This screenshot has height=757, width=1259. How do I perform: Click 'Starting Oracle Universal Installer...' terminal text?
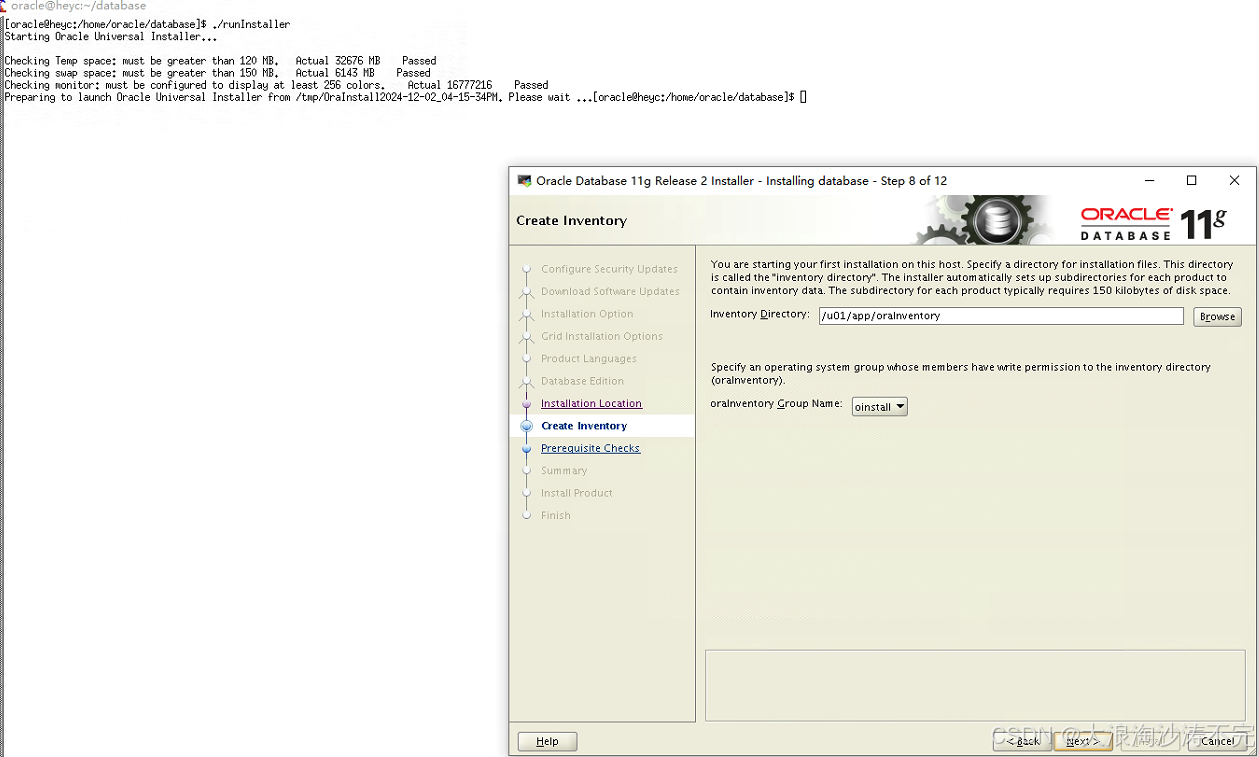click(111, 37)
